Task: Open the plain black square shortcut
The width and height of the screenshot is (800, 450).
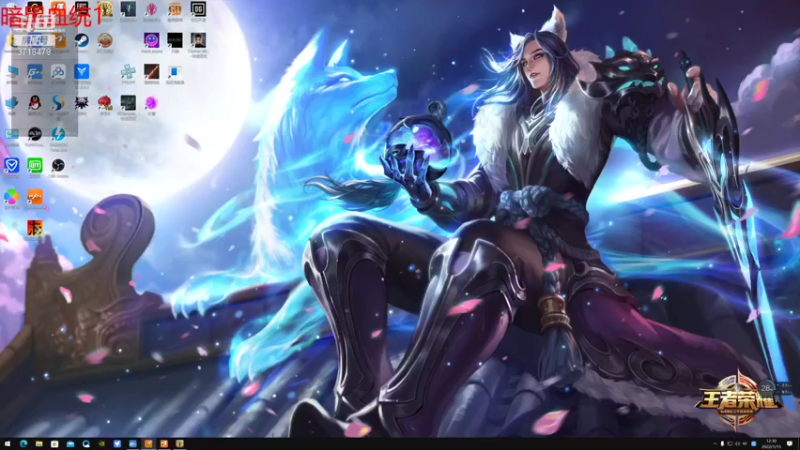Action: point(174,41)
